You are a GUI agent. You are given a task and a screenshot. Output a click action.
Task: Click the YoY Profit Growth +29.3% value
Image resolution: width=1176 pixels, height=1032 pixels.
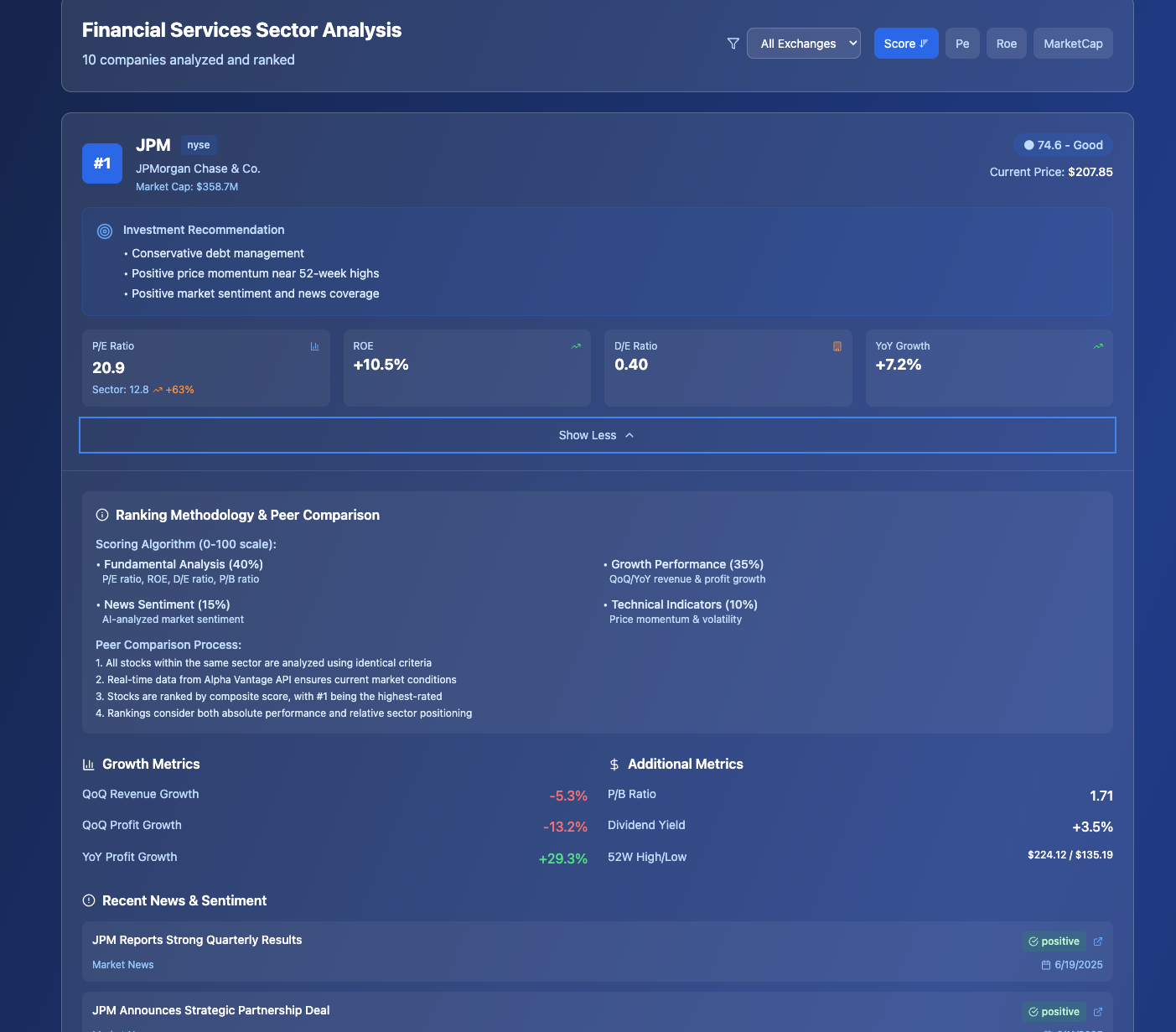[x=562, y=858]
